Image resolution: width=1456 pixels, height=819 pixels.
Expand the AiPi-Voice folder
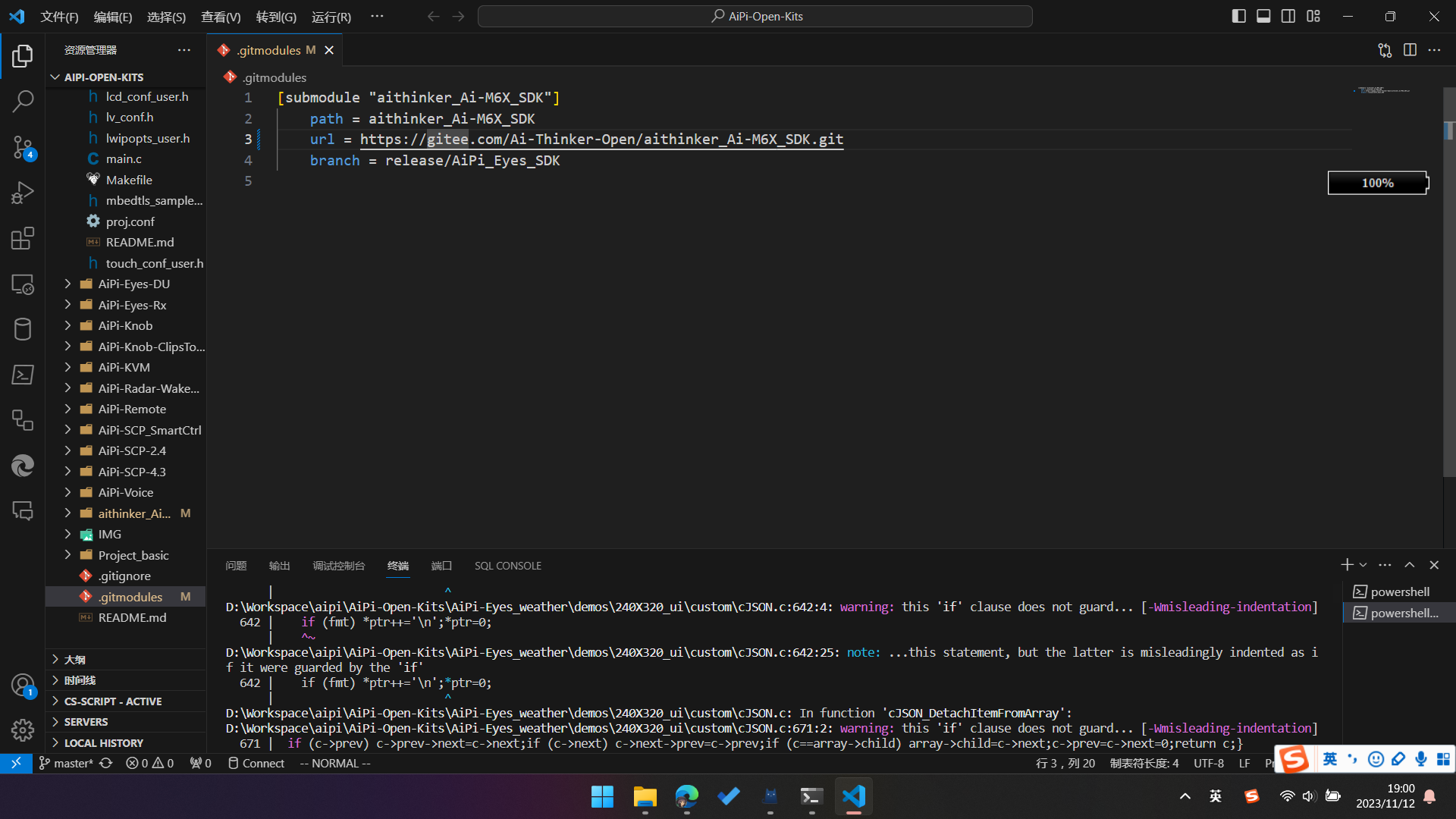tap(126, 492)
